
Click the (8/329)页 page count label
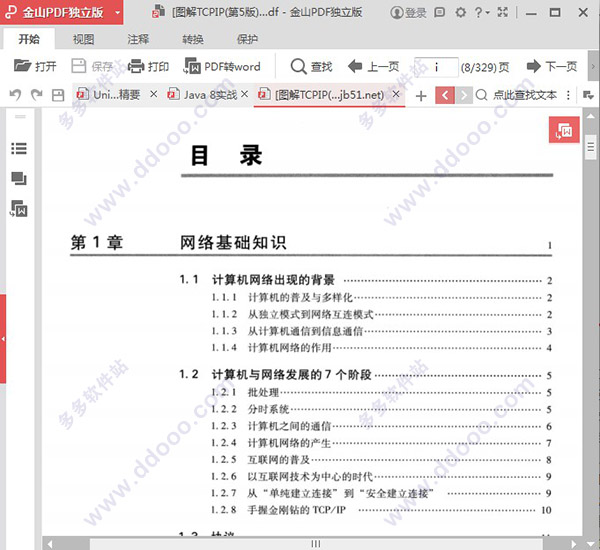[x=485, y=67]
